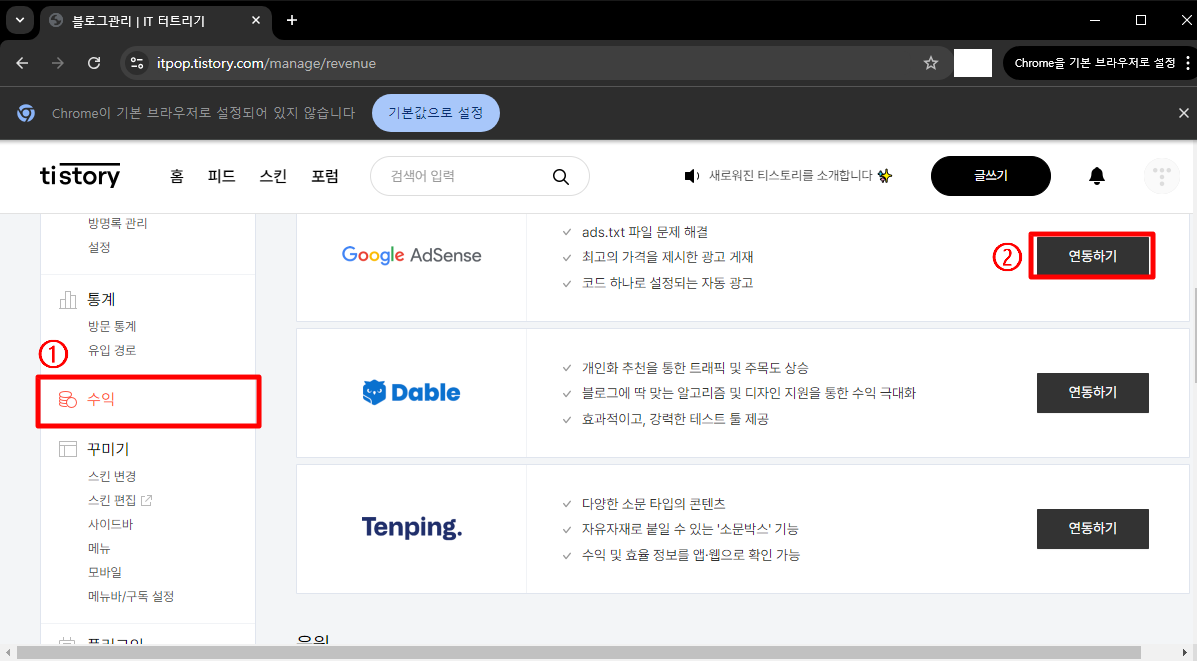Open the profile avatar menu
Image resolution: width=1197 pixels, height=661 pixels.
[x=1162, y=176]
